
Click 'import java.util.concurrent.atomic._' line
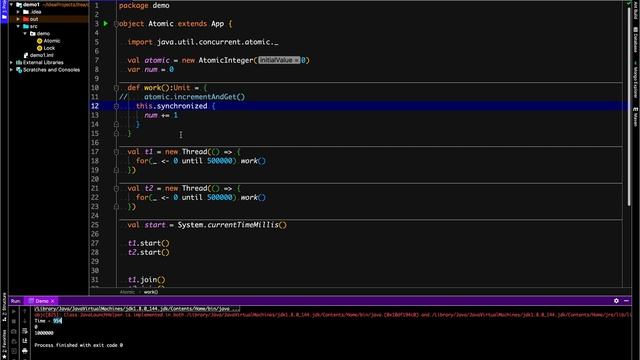point(203,42)
